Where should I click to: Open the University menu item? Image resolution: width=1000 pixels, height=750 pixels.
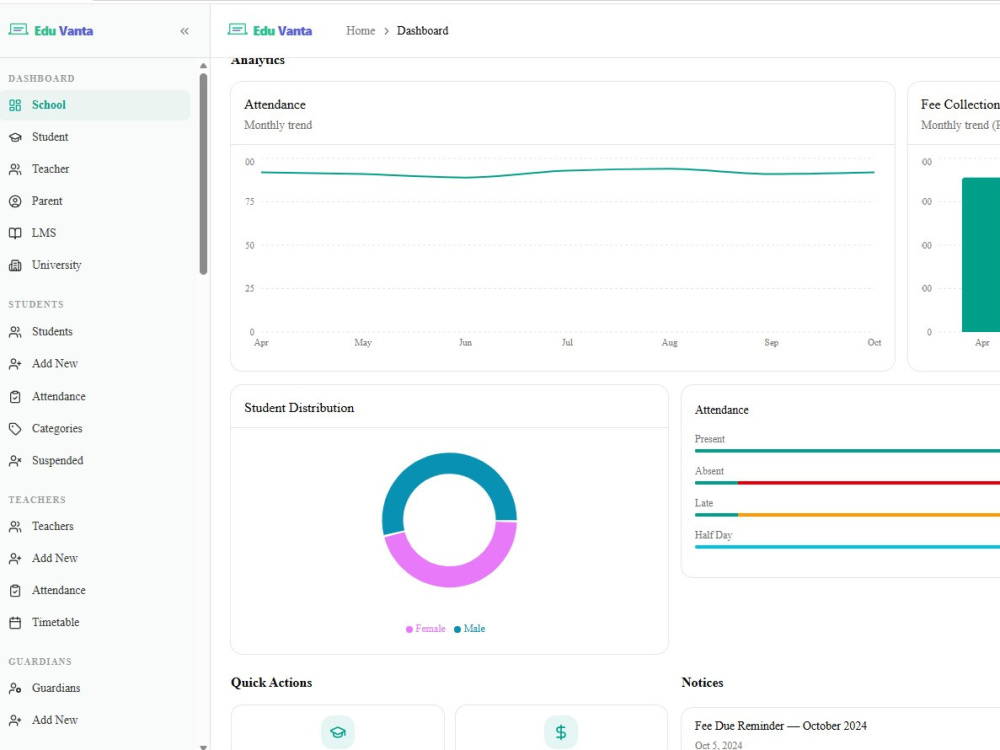coord(96,265)
